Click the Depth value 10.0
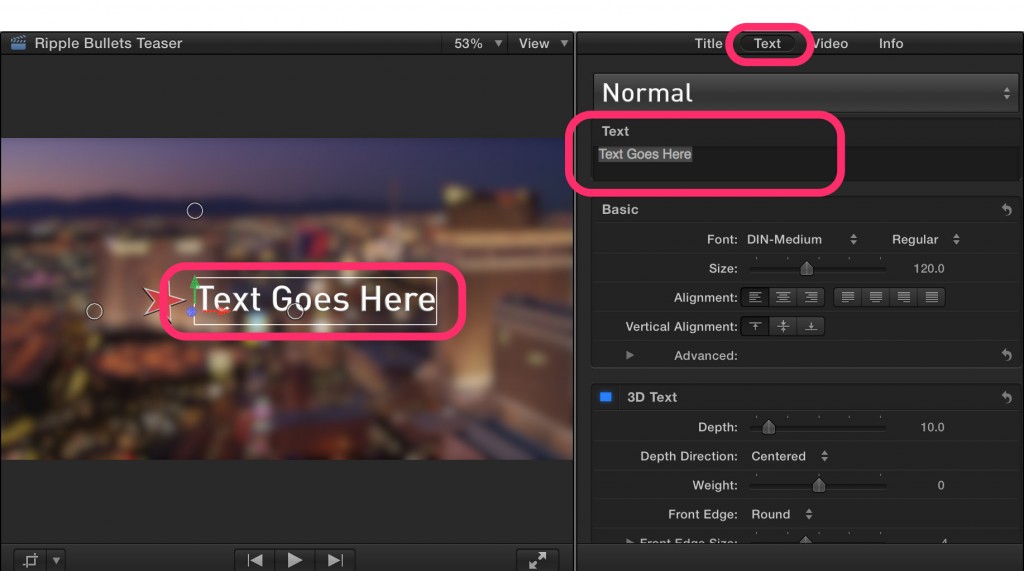The image size is (1024, 571). [932, 427]
